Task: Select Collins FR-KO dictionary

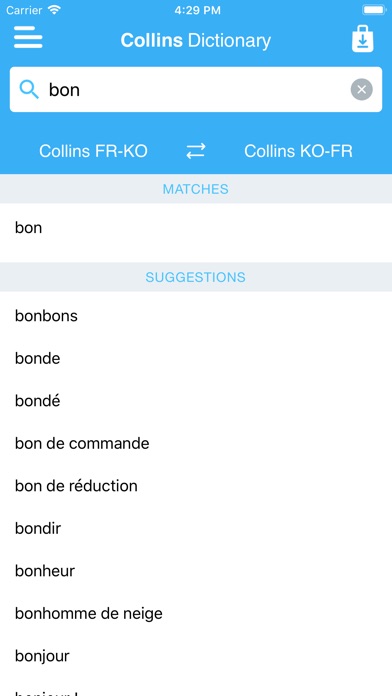Action: pos(93,151)
